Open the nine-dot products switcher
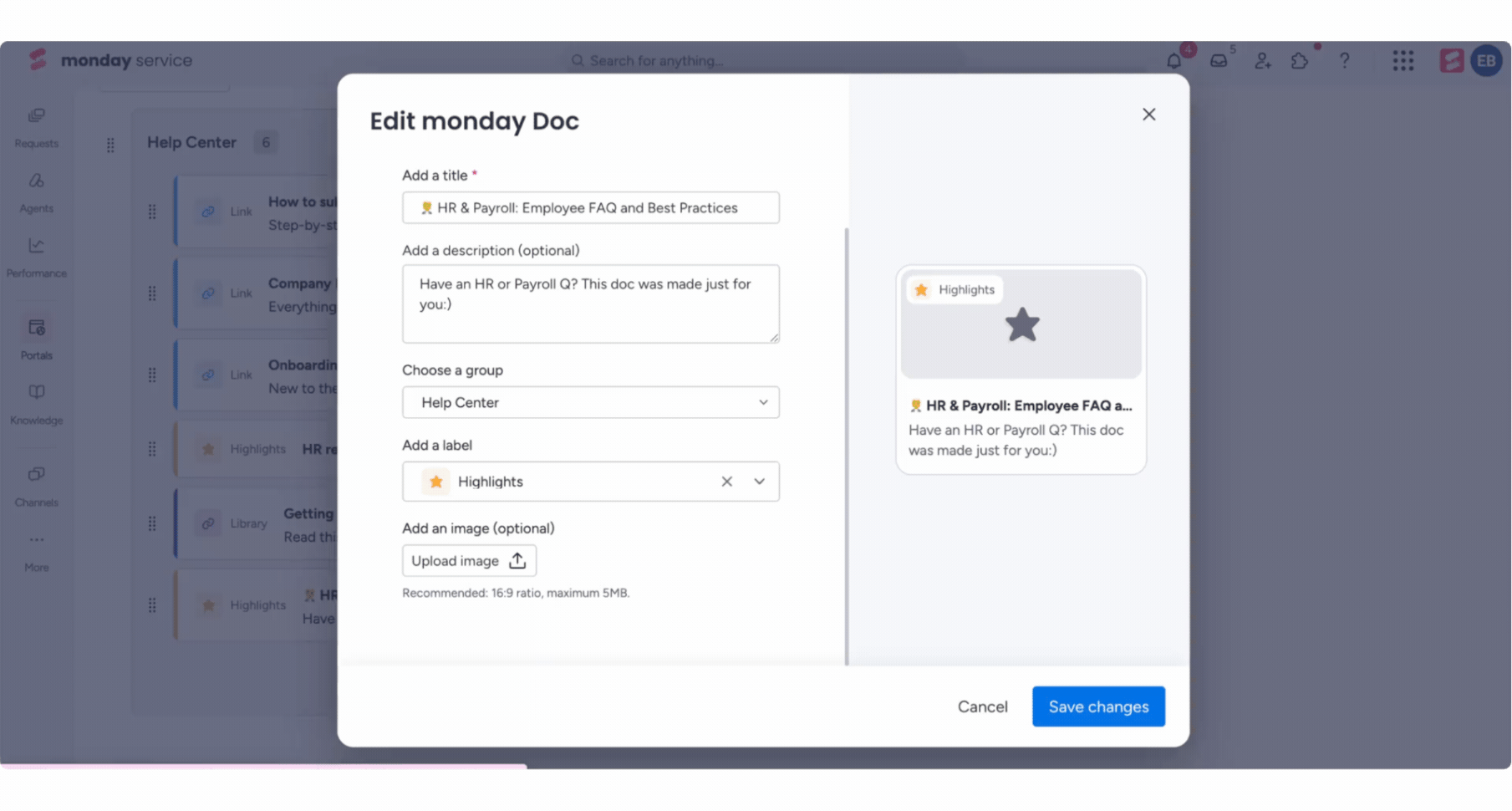Image resolution: width=1512 pixels, height=811 pixels. click(x=1403, y=60)
